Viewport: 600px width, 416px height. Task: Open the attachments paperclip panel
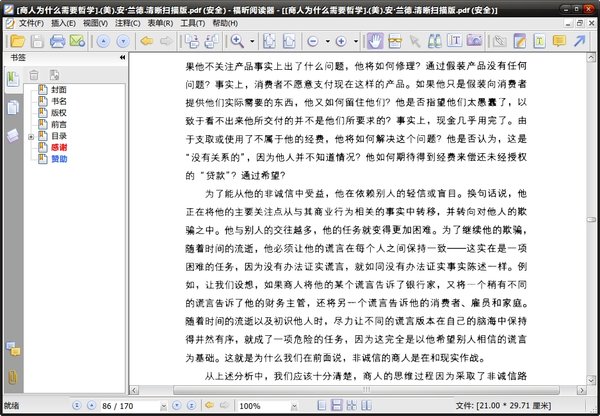pos(12,377)
